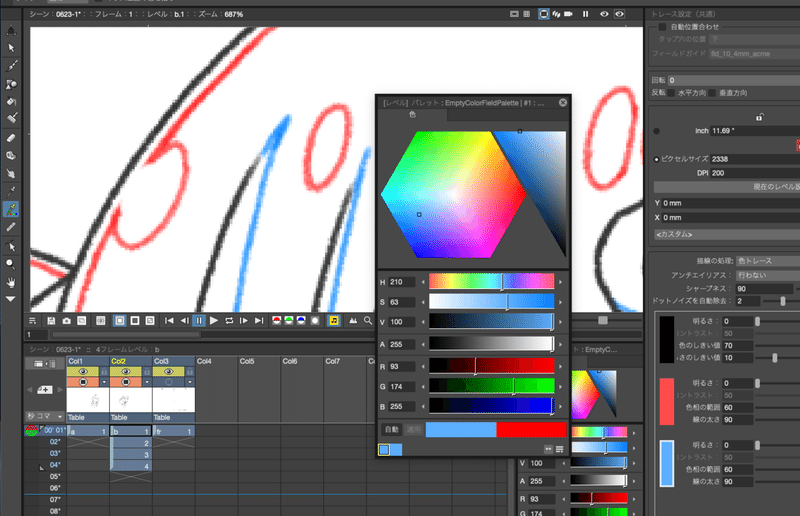
Task: Select the arrow Selection tool
Action: [11, 48]
